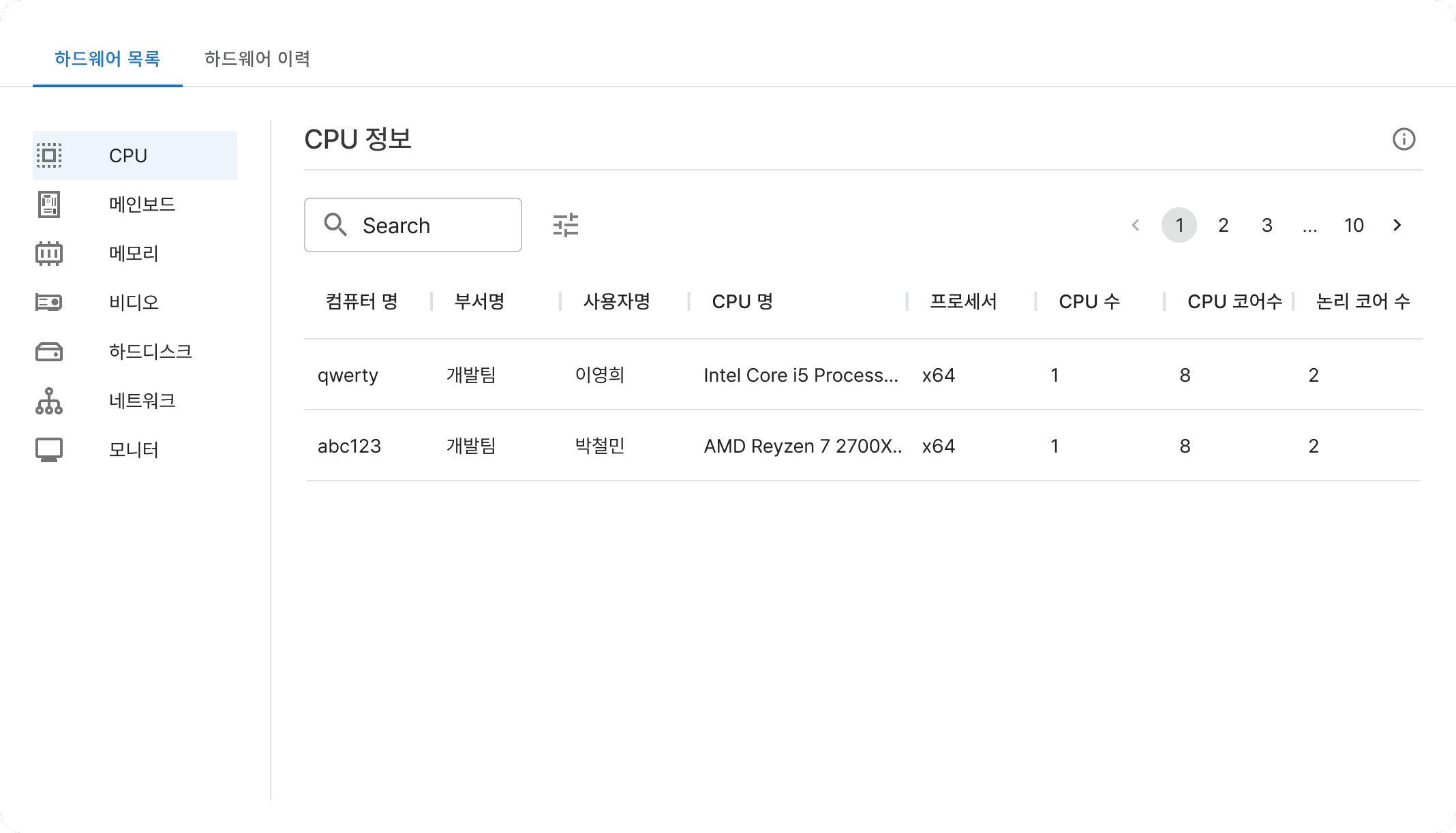Select the monitor icon beside 모니터

pos(48,449)
